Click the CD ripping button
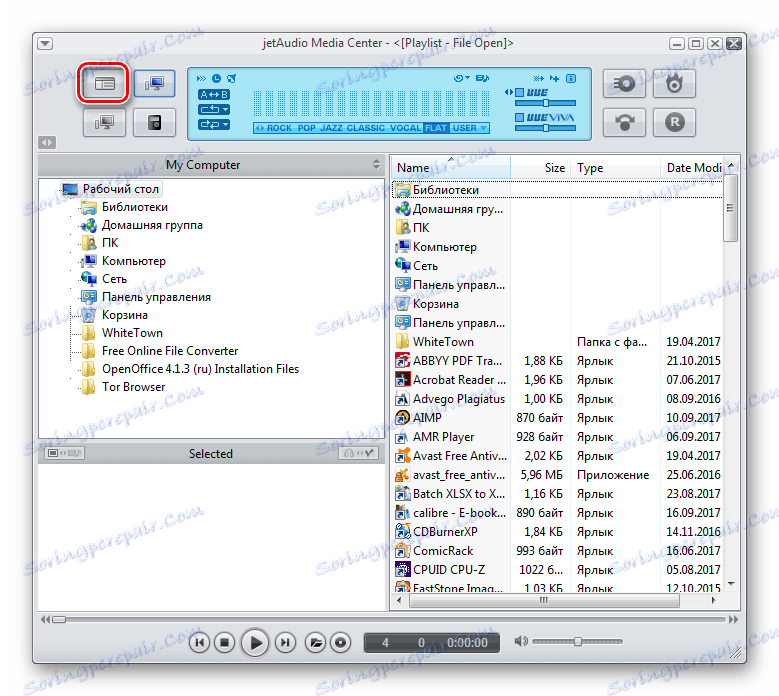This screenshot has width=779, height=696. 624,83
